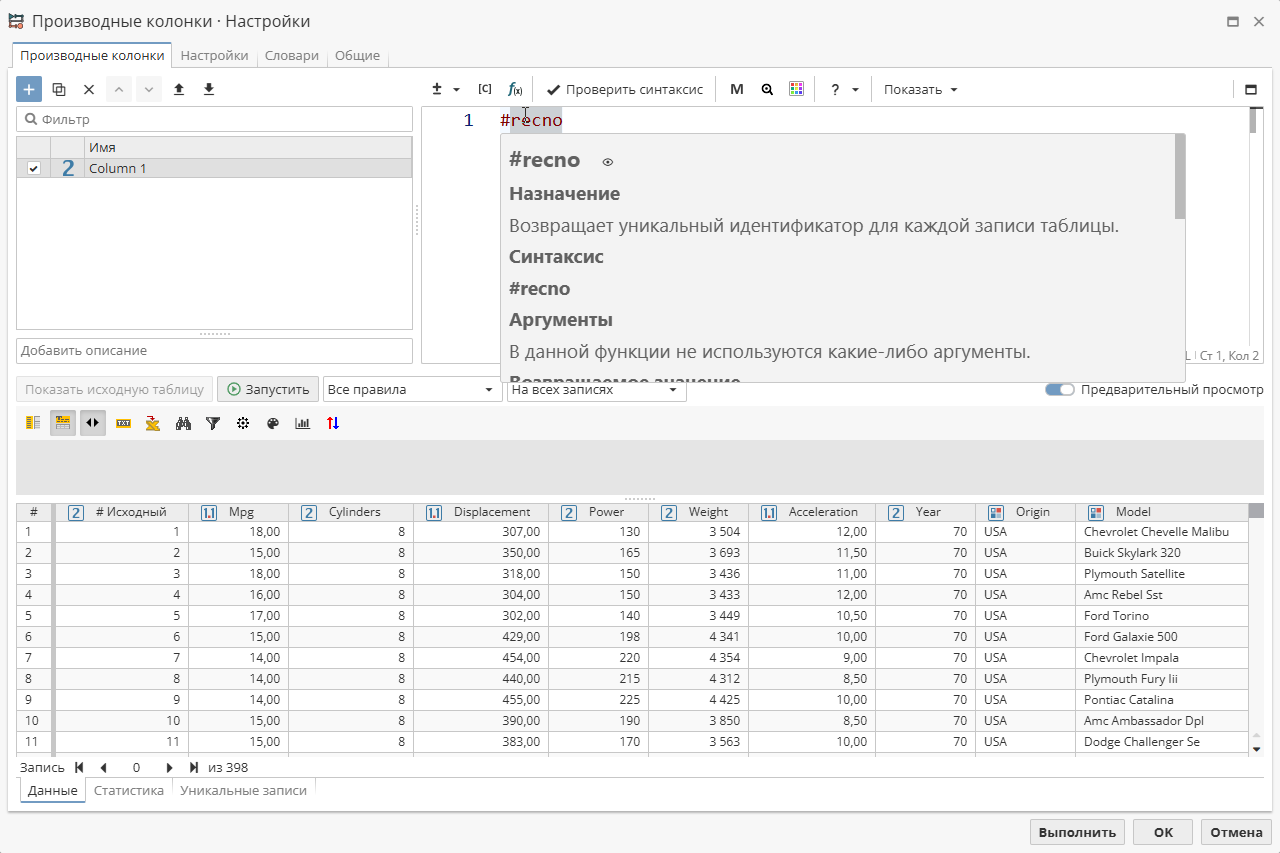Click the f(x) function insert icon
Image resolution: width=1280 pixels, height=853 pixels.
pyautogui.click(x=515, y=89)
